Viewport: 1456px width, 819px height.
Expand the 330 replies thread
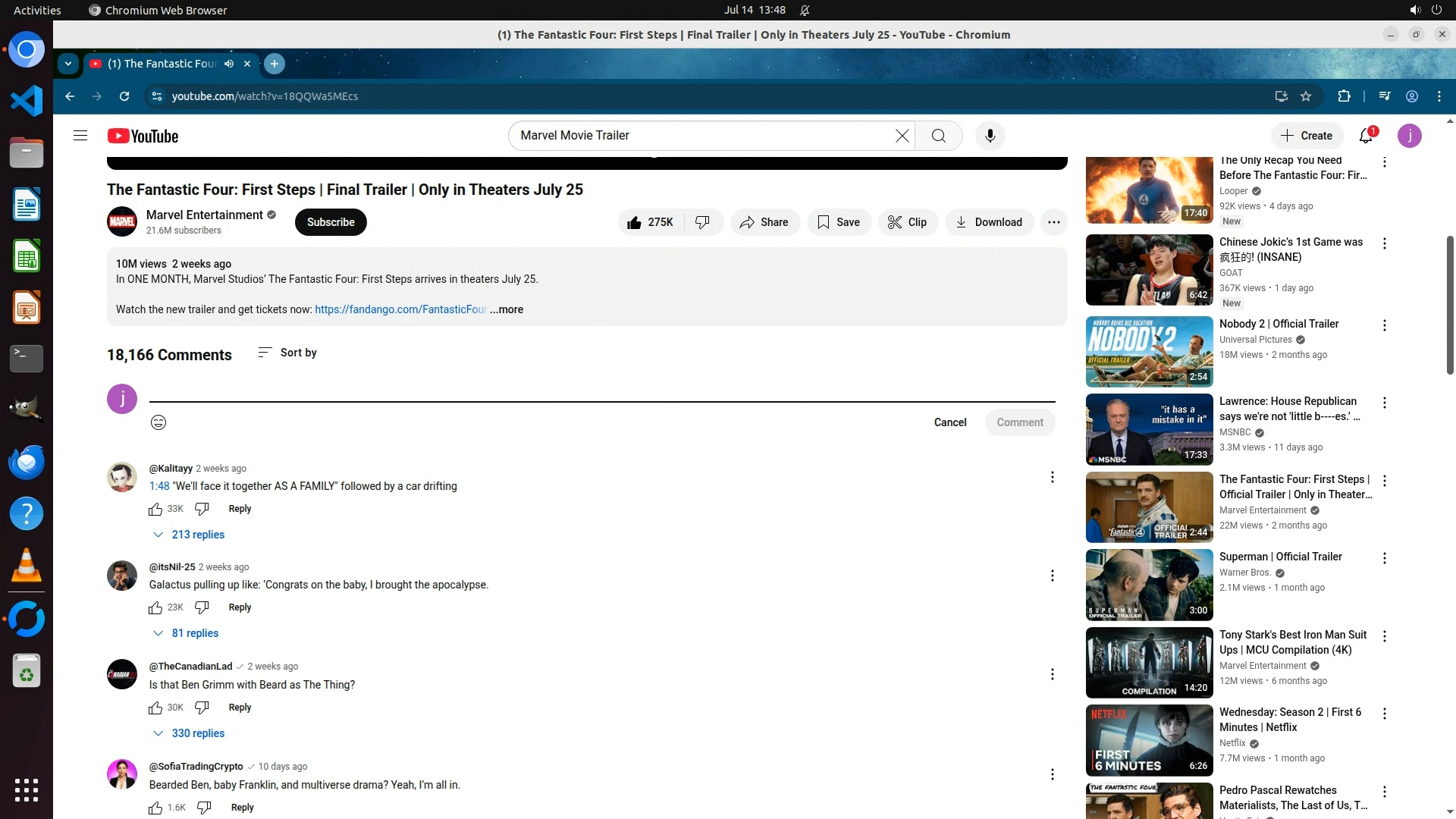pyautogui.click(x=190, y=733)
